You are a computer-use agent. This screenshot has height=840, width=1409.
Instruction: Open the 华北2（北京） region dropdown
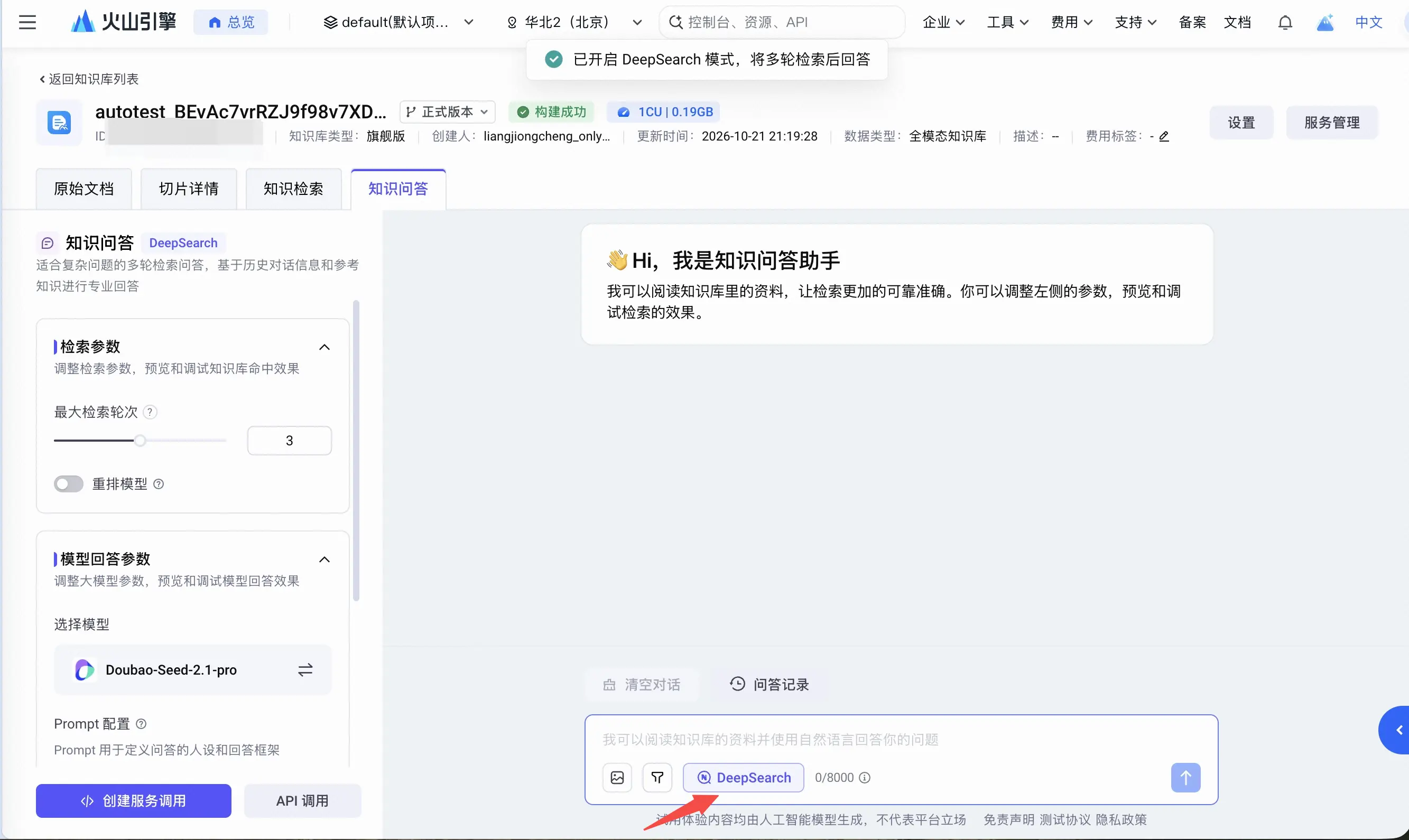pos(574,22)
